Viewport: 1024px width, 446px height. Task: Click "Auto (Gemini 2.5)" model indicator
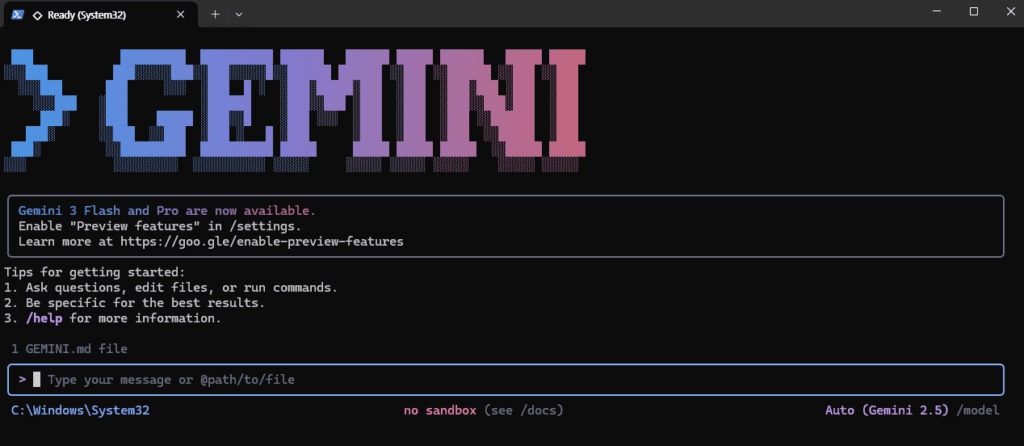[887, 411]
